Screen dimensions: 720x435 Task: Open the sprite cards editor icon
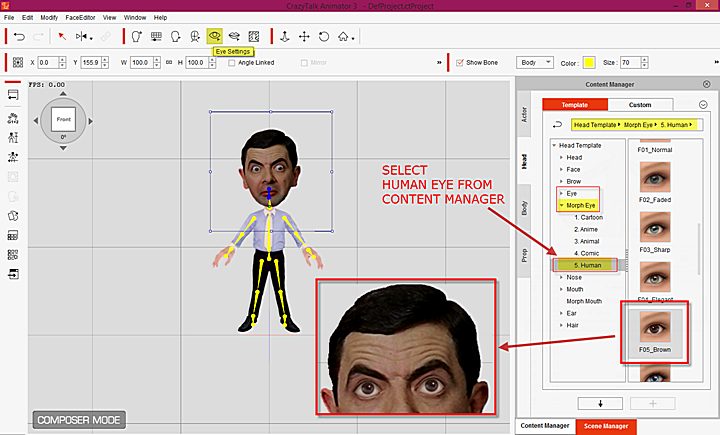(x=13, y=216)
